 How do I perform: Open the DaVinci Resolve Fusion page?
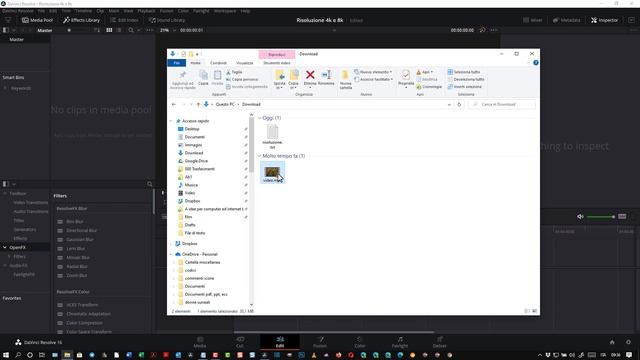320,342
